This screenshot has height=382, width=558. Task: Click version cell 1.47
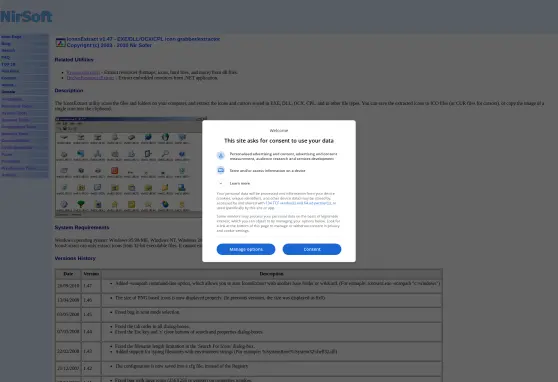pyautogui.click(x=91, y=286)
